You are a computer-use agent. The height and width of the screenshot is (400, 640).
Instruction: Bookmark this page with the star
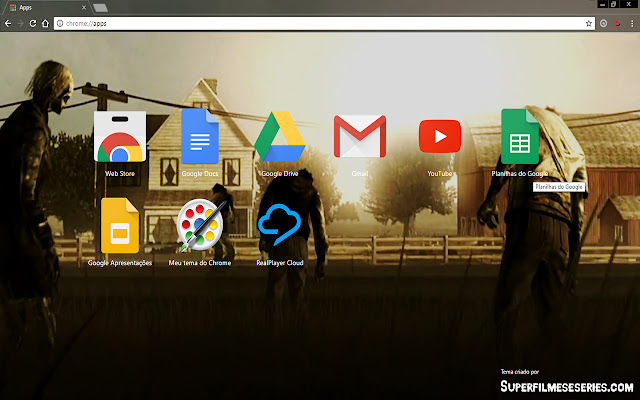point(589,24)
